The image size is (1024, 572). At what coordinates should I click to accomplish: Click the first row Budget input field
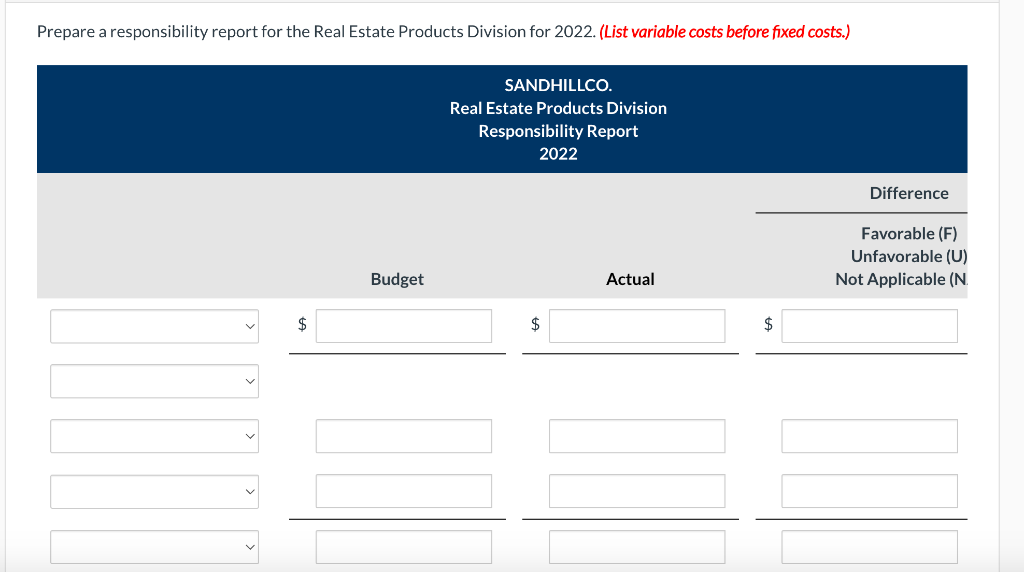[x=404, y=326]
